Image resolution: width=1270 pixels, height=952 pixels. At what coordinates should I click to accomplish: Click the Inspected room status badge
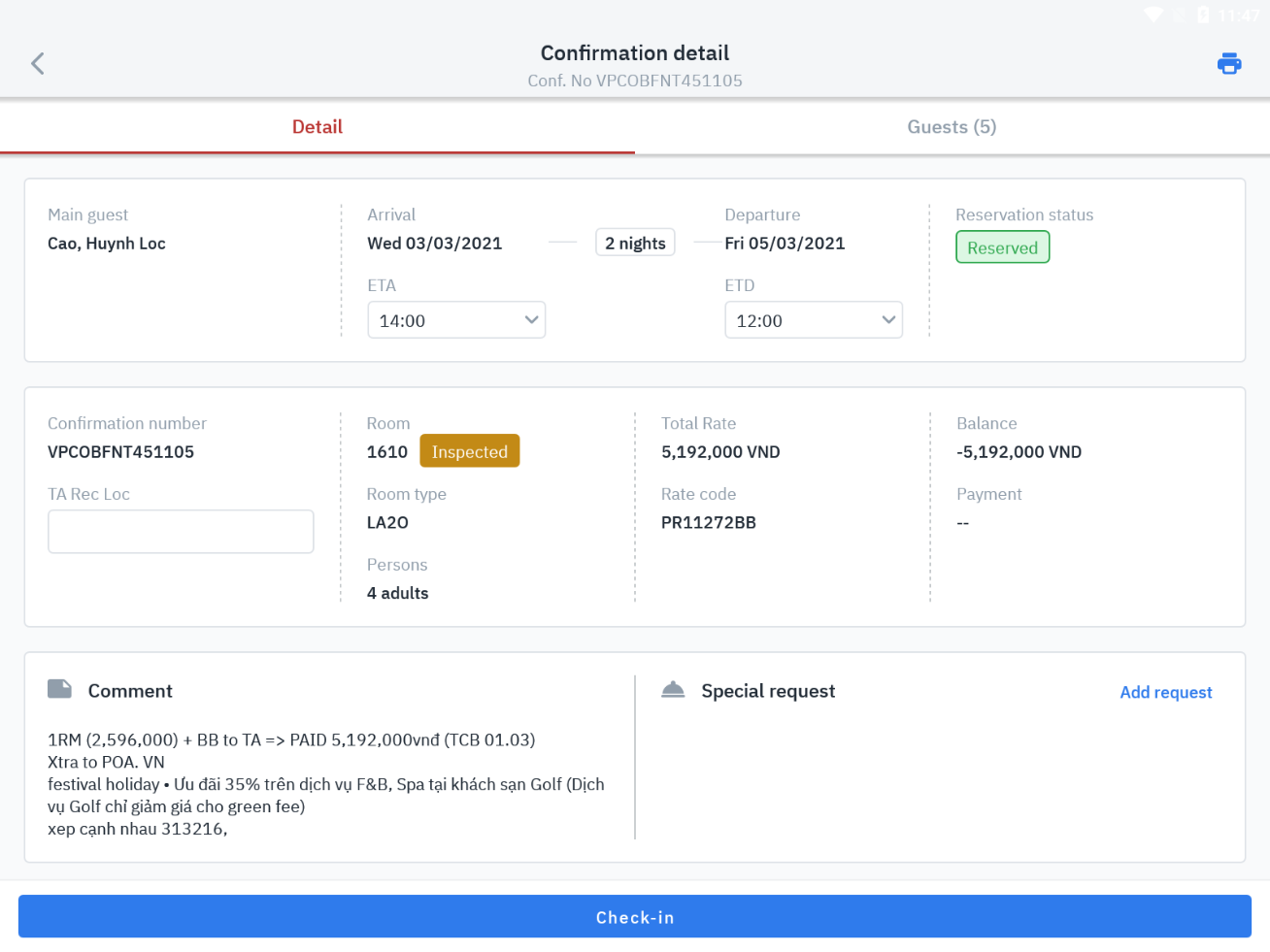click(470, 451)
